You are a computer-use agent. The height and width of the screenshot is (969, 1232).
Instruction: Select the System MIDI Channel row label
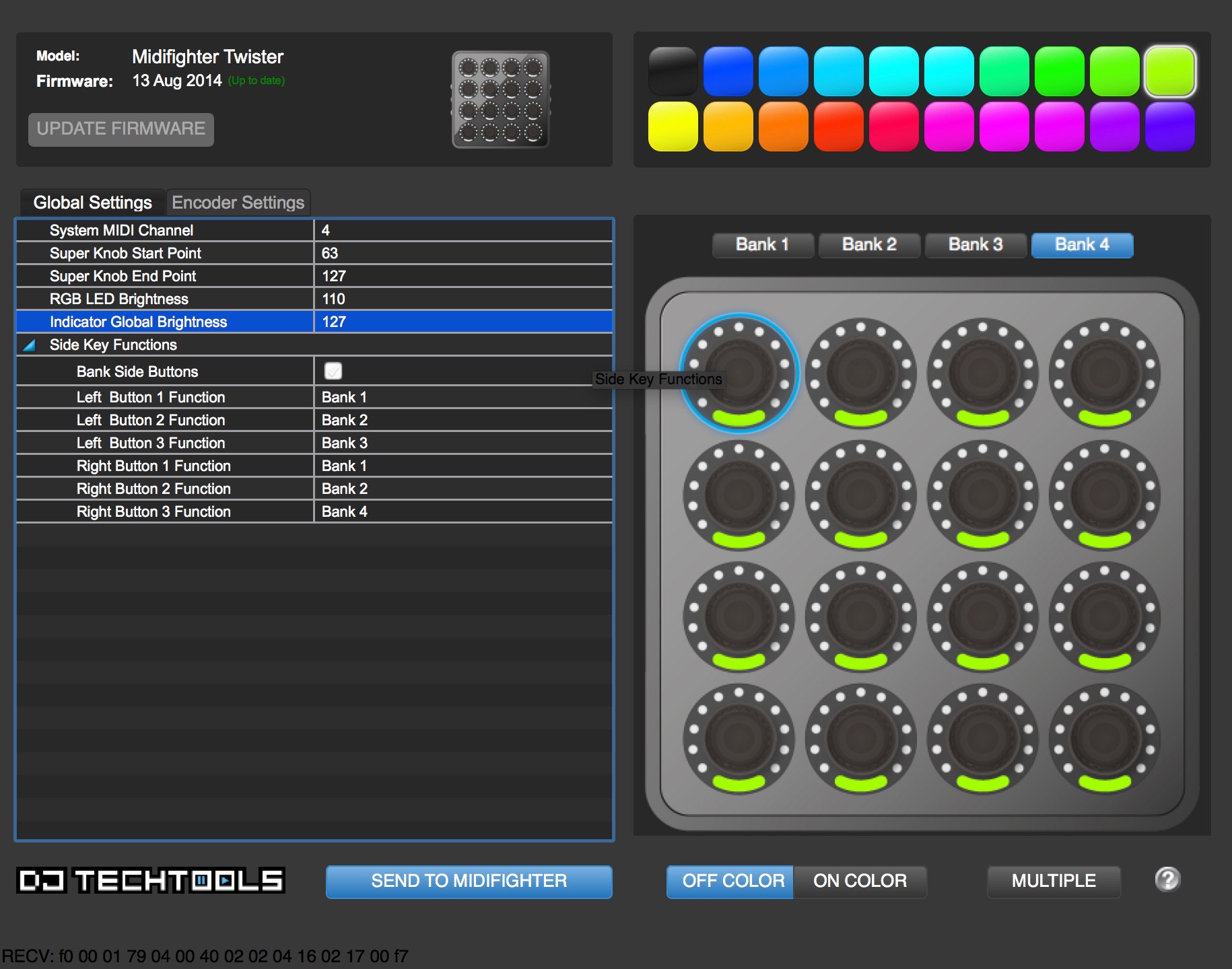(x=121, y=230)
